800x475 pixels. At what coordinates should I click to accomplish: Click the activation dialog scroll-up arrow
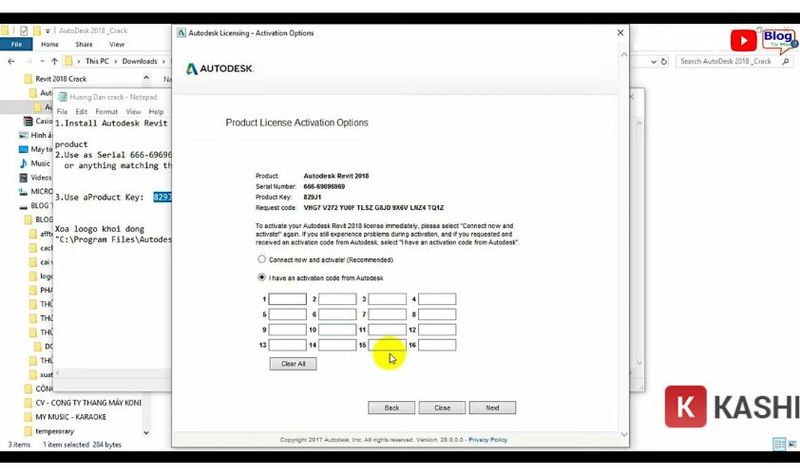tap(624, 55)
